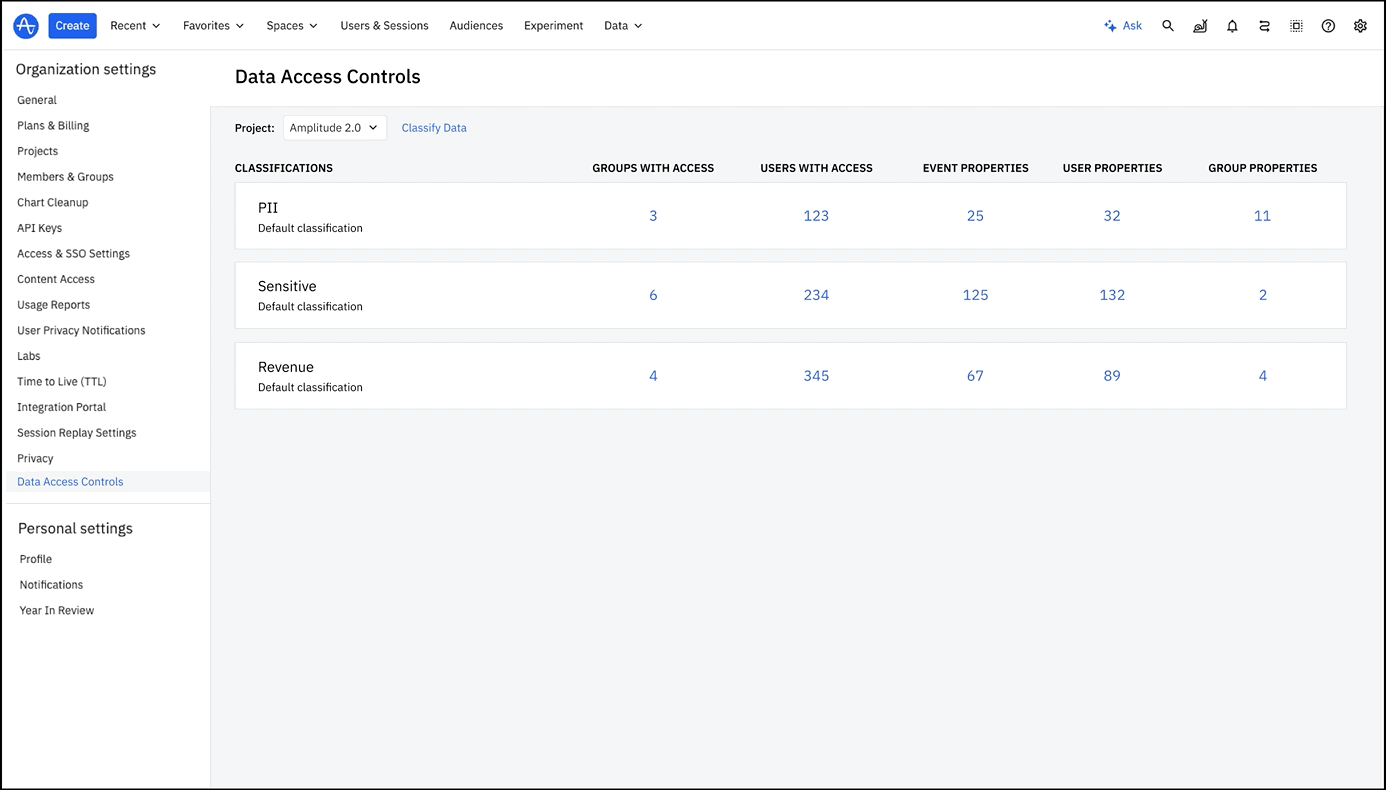Select Labs in the sidebar

29,356
